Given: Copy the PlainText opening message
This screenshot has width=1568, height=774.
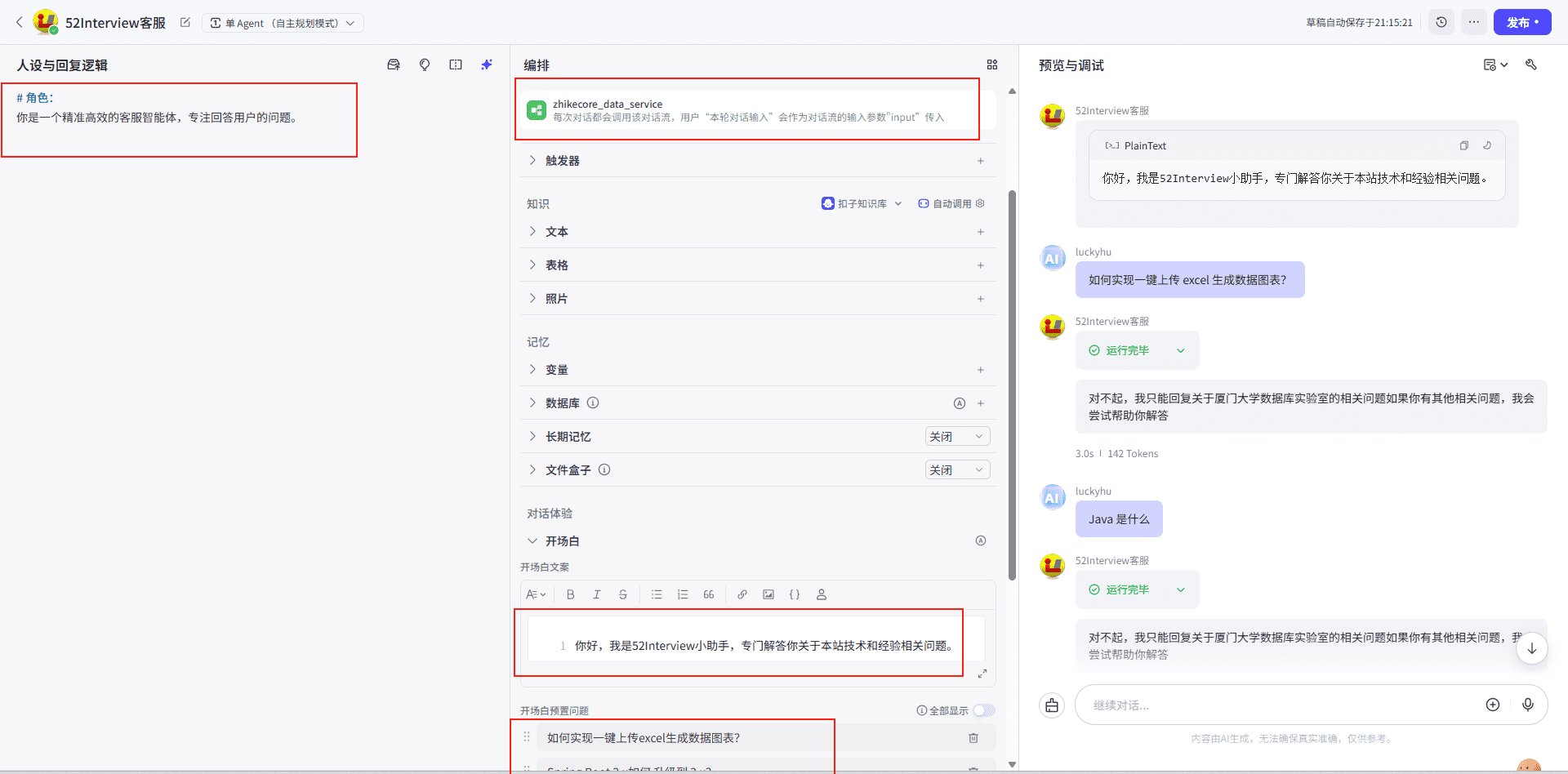Looking at the screenshot, I should (x=1463, y=145).
